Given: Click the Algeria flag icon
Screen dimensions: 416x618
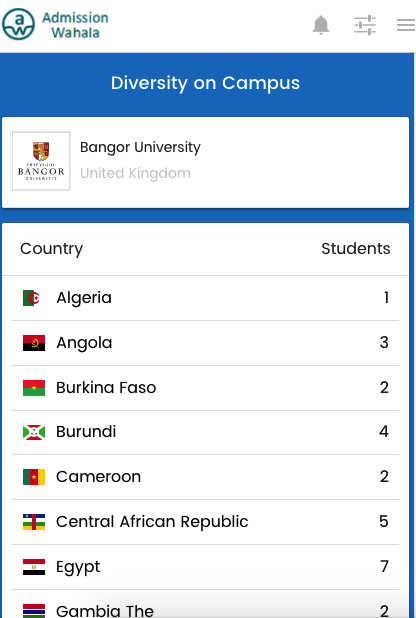Looking at the screenshot, I should click(x=32, y=298).
